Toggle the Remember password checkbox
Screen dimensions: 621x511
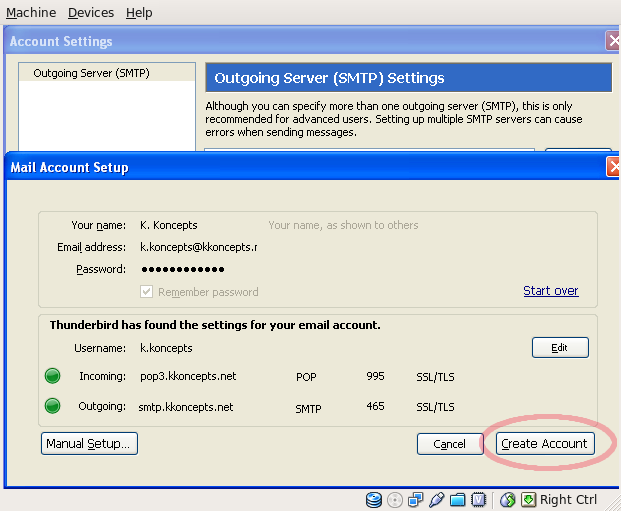146,292
